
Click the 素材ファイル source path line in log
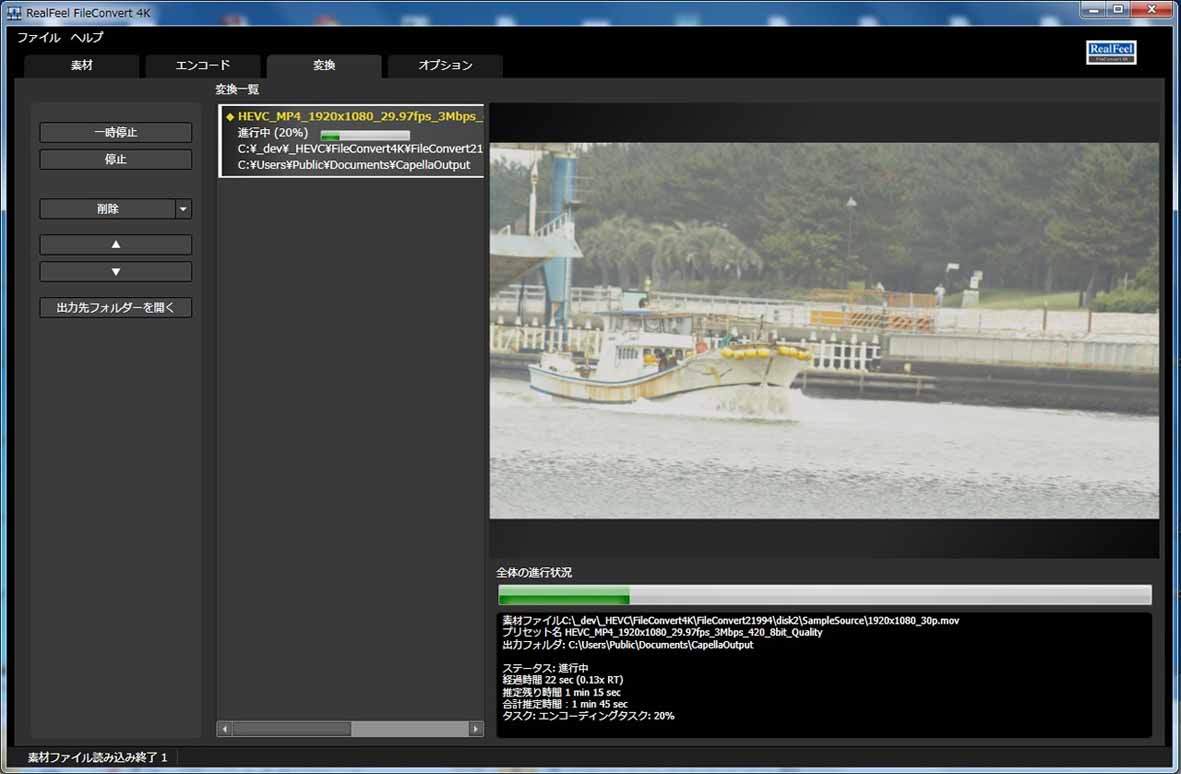tap(731, 620)
